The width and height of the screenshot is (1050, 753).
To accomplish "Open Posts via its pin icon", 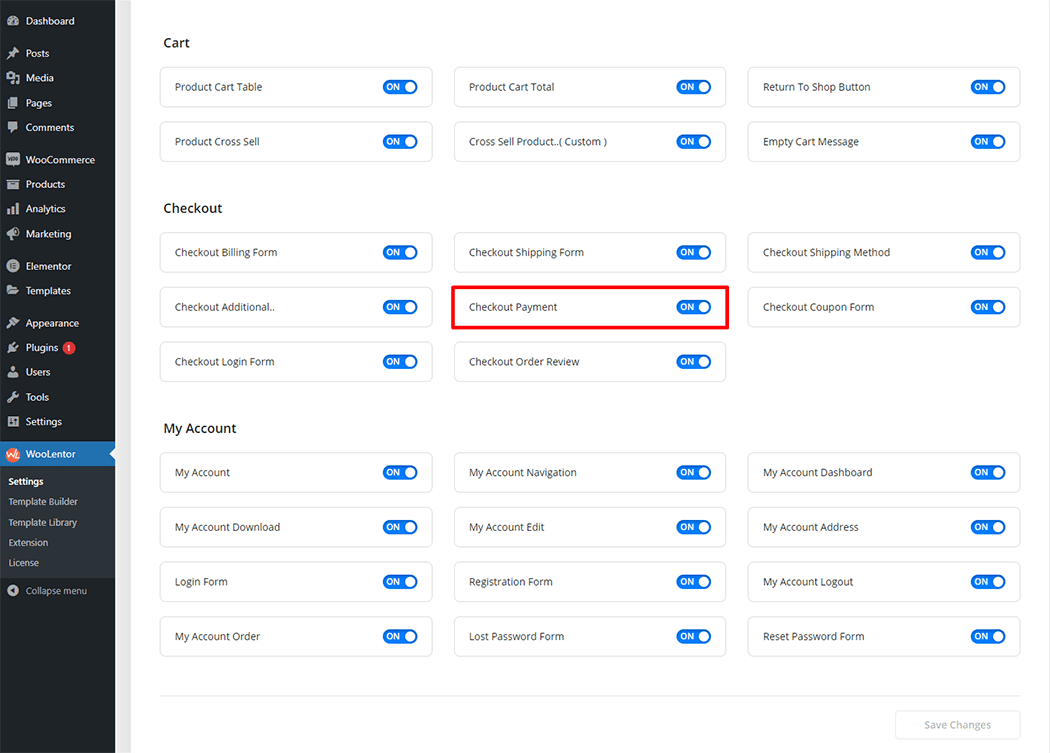I will [13, 53].
